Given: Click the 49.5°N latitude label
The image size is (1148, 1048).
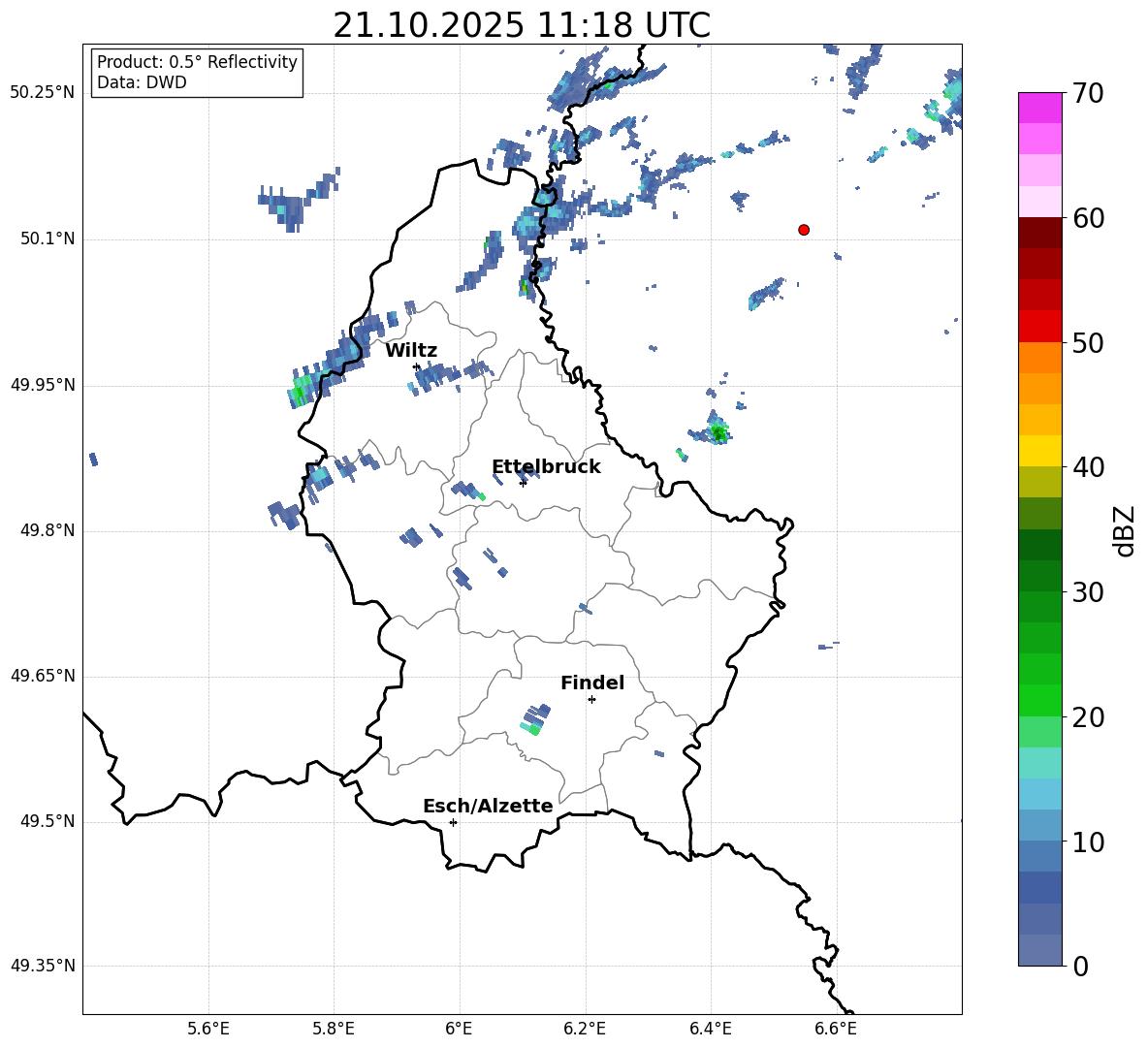Looking at the screenshot, I should click(x=48, y=821).
